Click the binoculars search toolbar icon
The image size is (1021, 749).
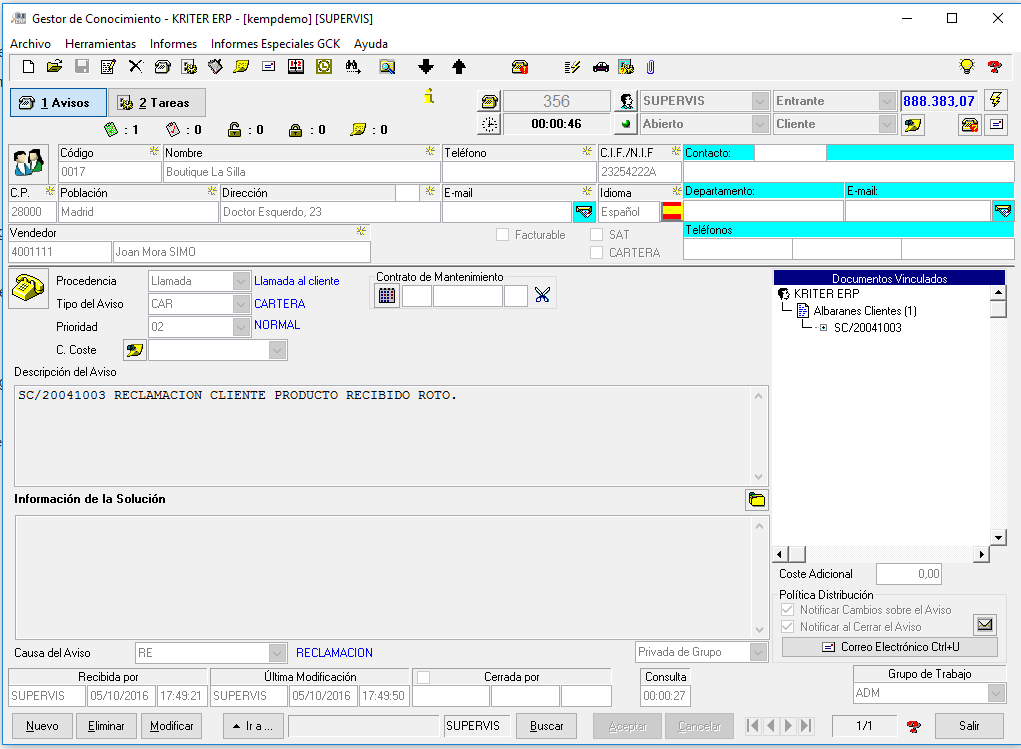(353, 66)
